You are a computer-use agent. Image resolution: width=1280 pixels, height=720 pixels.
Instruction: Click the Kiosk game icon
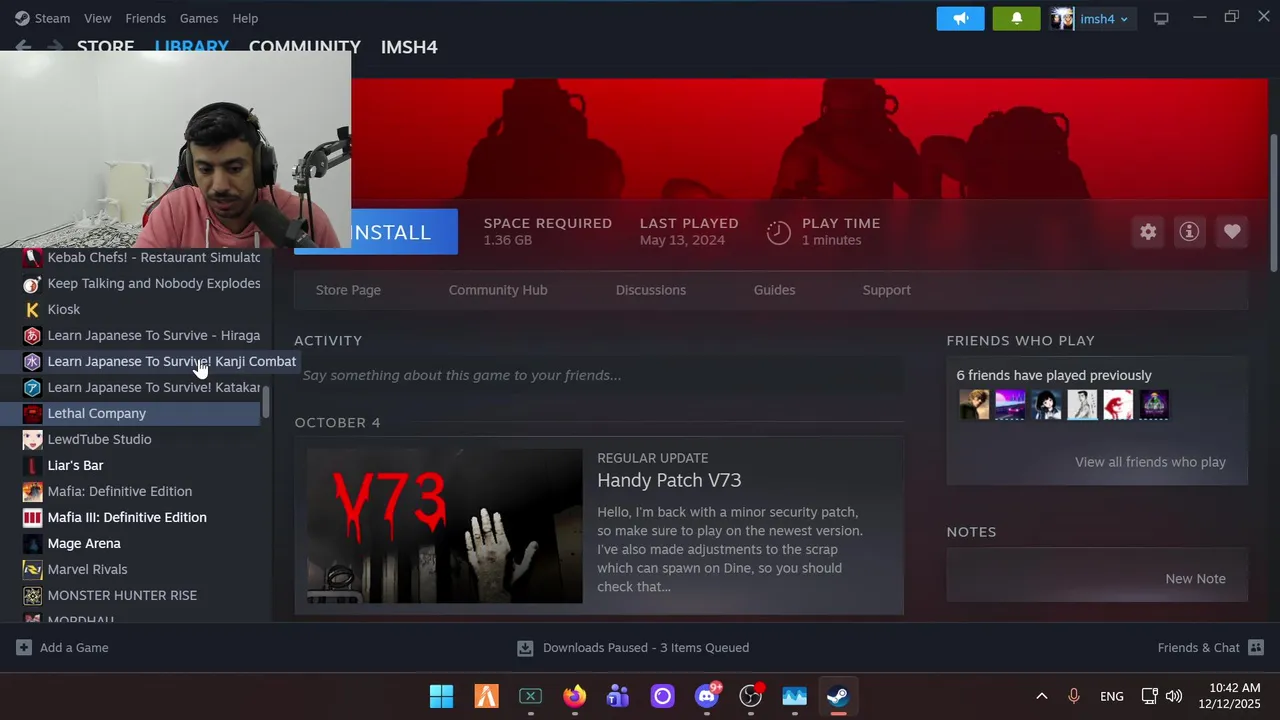tap(32, 309)
